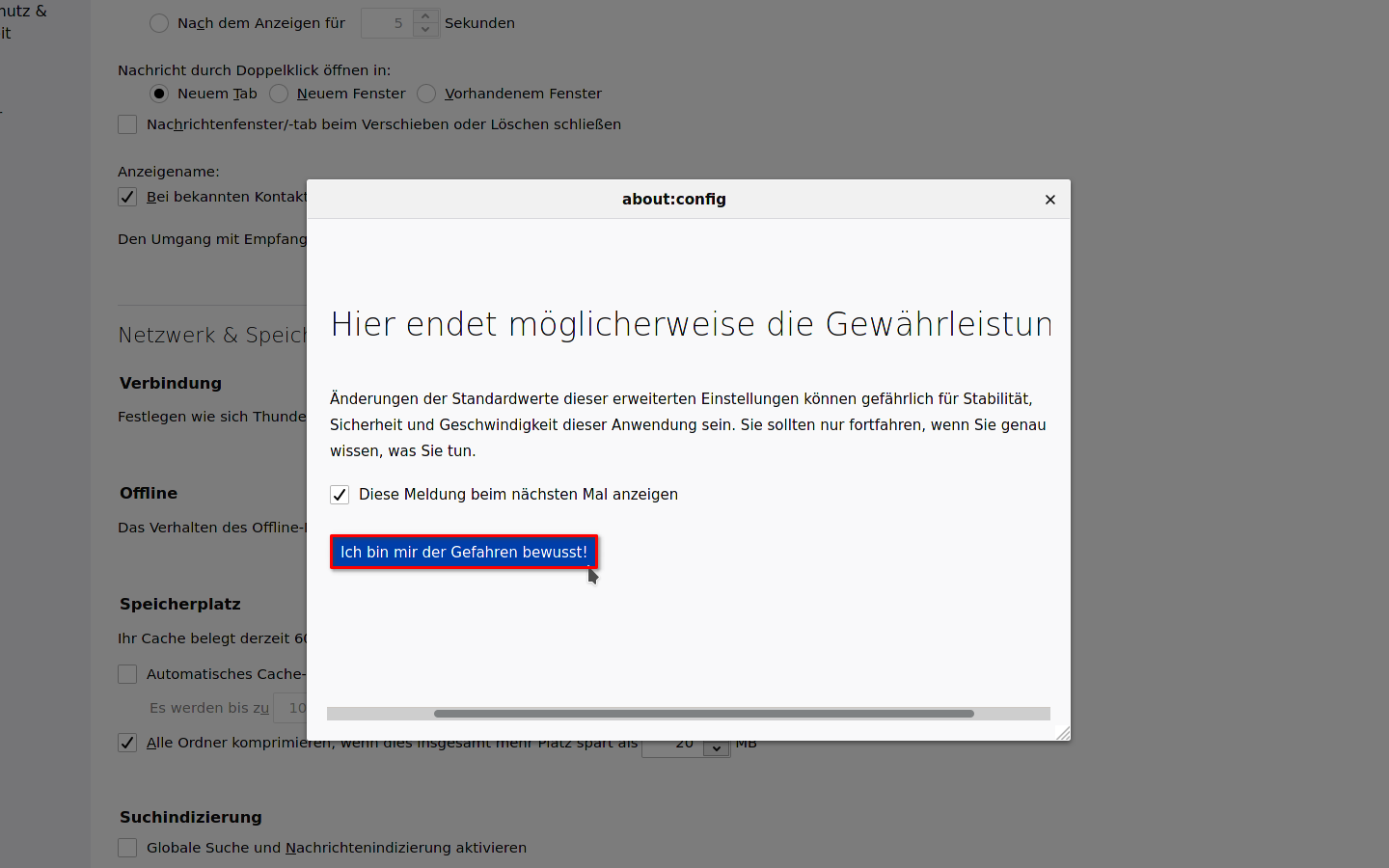Screen dimensions: 1389x868
Task: Click scrollbar track right of the thumb
Action: click(1011, 714)
